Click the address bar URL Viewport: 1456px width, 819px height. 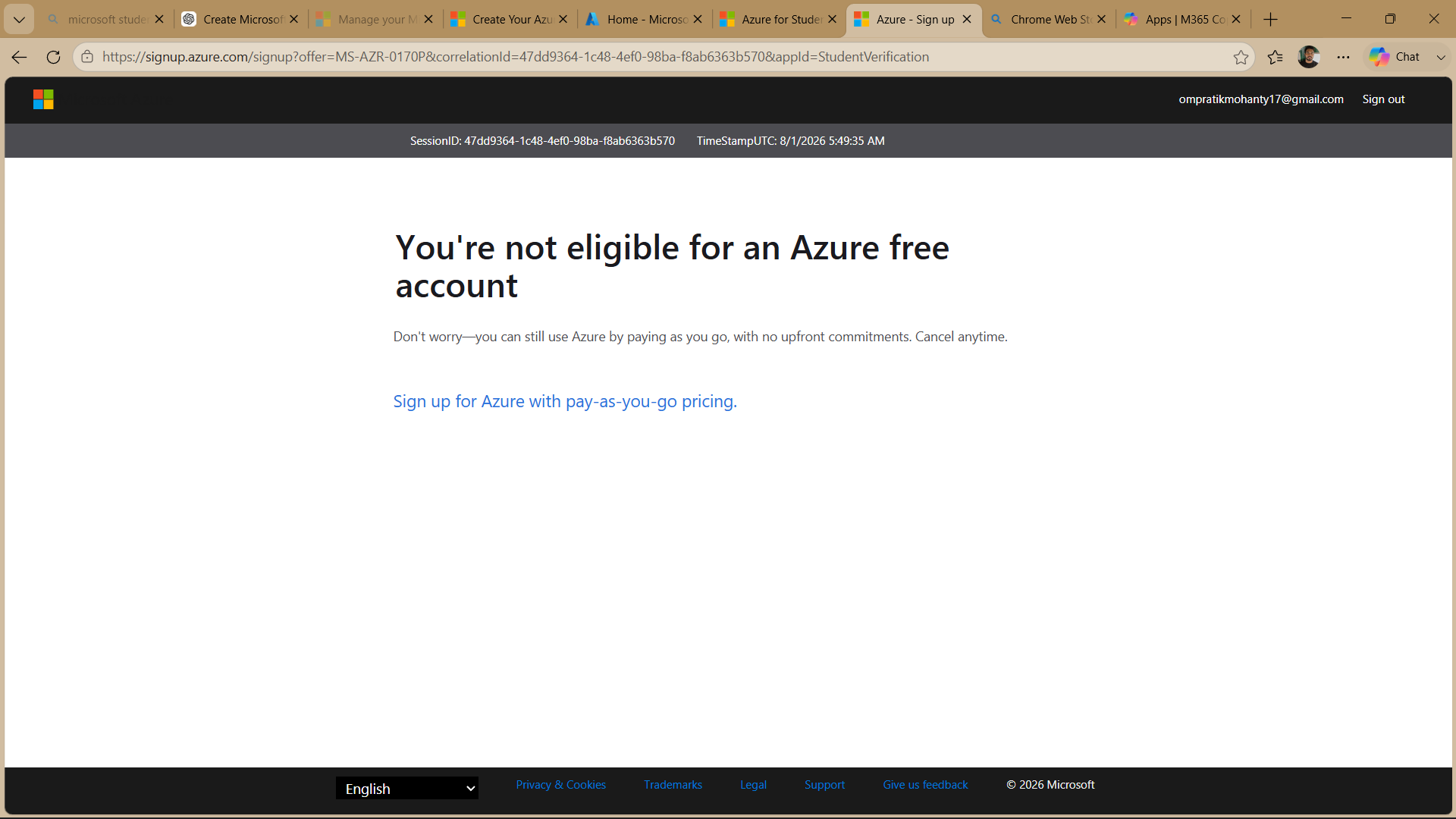(x=516, y=57)
